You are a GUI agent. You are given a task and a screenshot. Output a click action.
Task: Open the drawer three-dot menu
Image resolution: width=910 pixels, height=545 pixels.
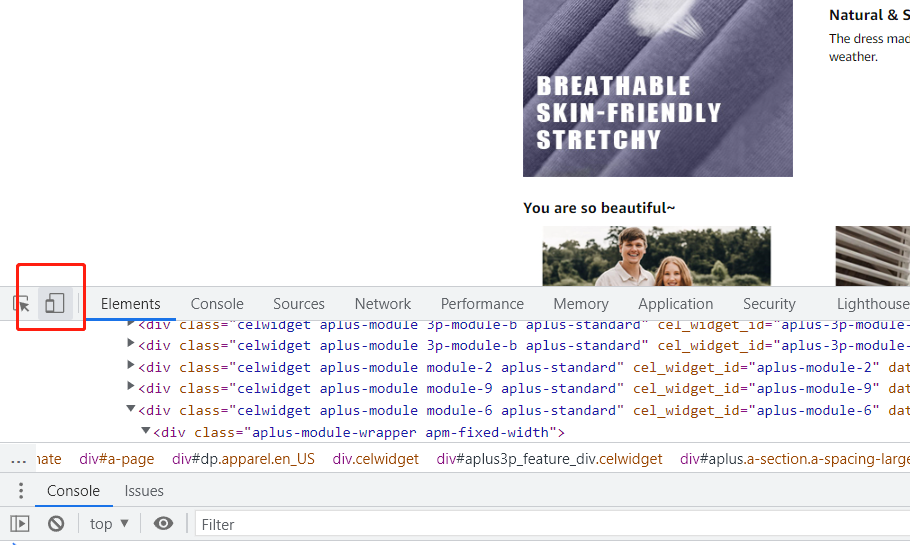[x=21, y=491]
